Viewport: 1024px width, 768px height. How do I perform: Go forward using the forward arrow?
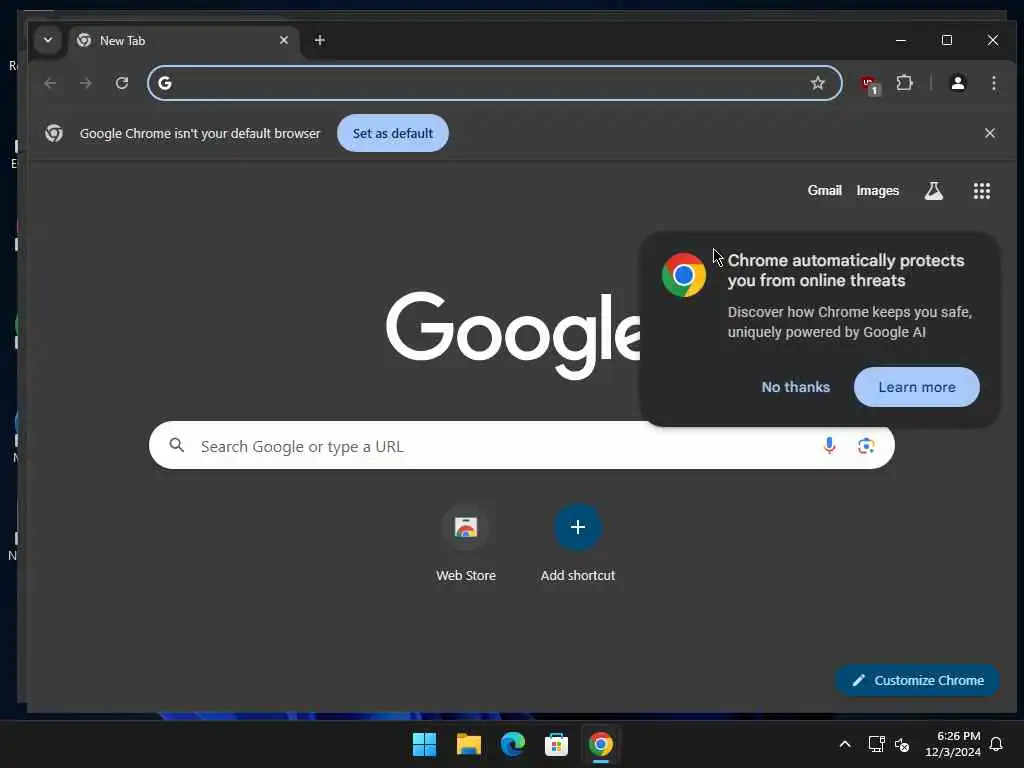point(86,83)
